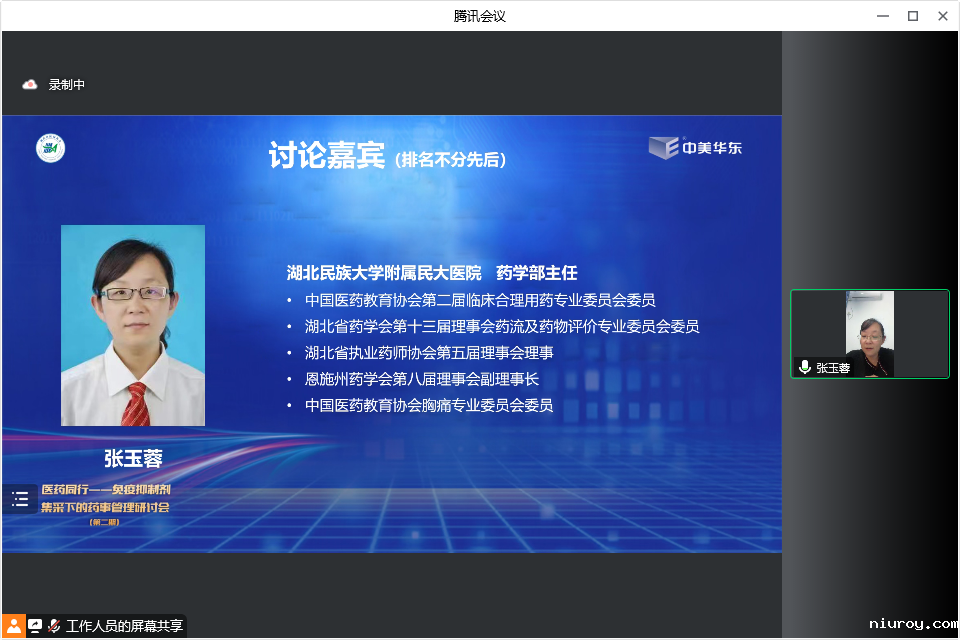Screen dimensions: 960x640
Task: Click the cloud recording status icon
Action: 30,85
